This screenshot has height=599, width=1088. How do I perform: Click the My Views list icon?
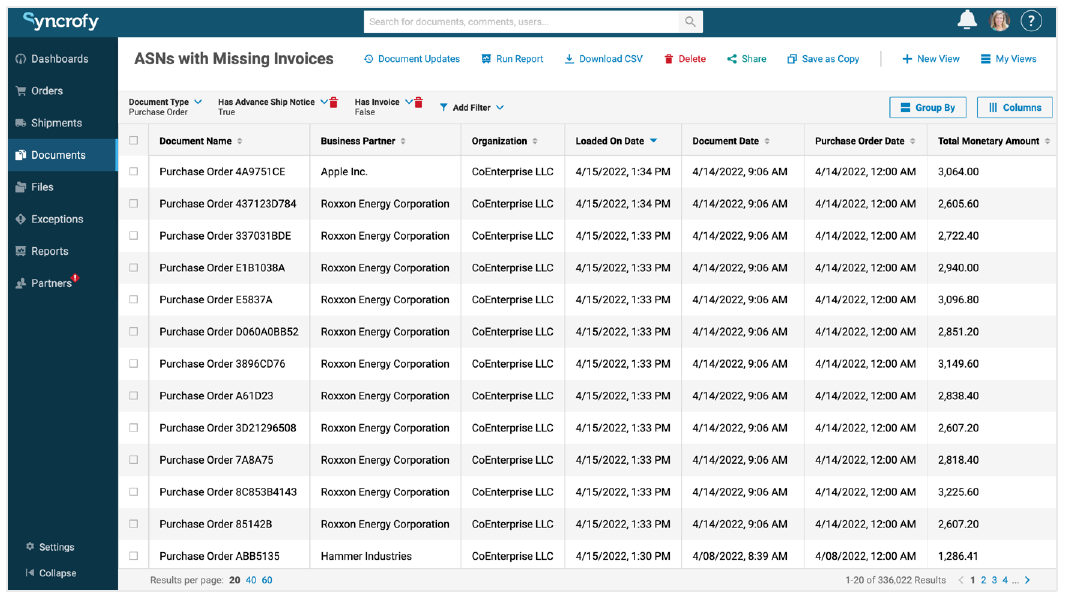(985, 59)
